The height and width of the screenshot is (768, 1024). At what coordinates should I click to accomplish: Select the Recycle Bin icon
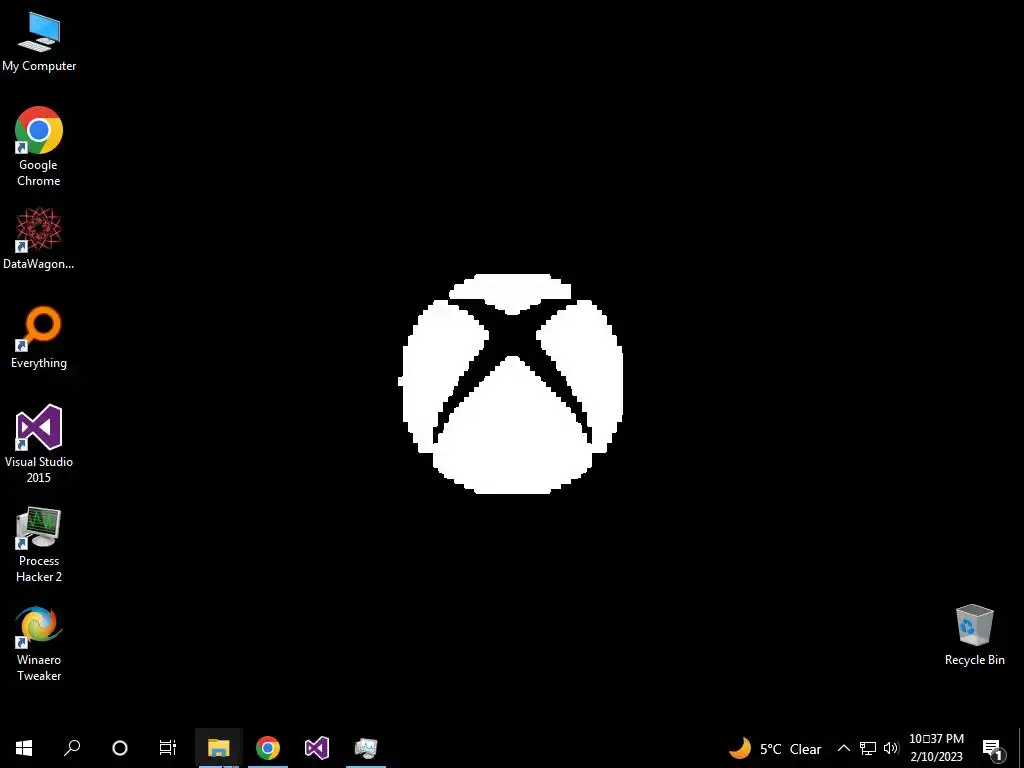click(x=974, y=635)
